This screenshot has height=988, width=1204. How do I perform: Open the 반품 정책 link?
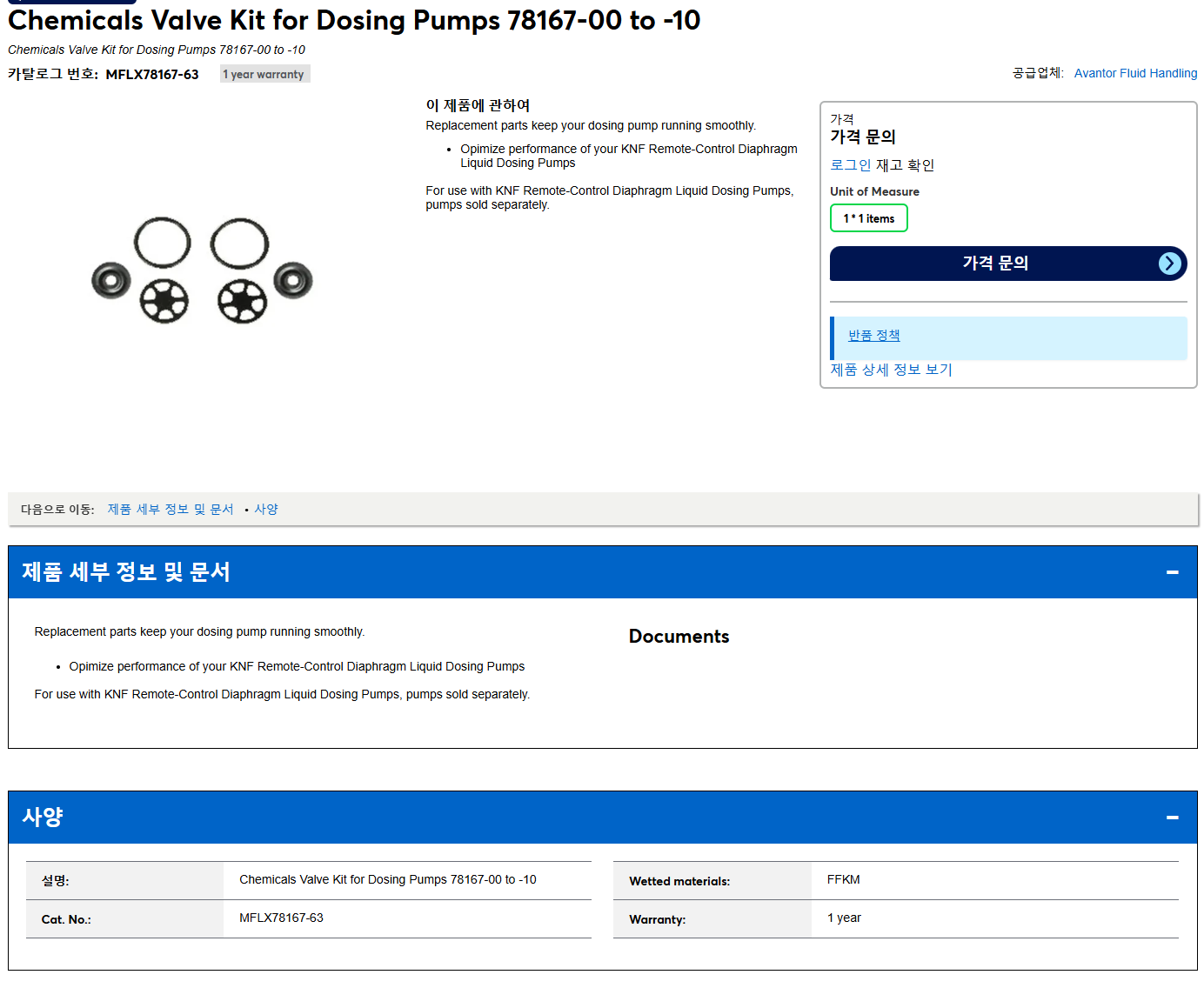click(x=874, y=336)
